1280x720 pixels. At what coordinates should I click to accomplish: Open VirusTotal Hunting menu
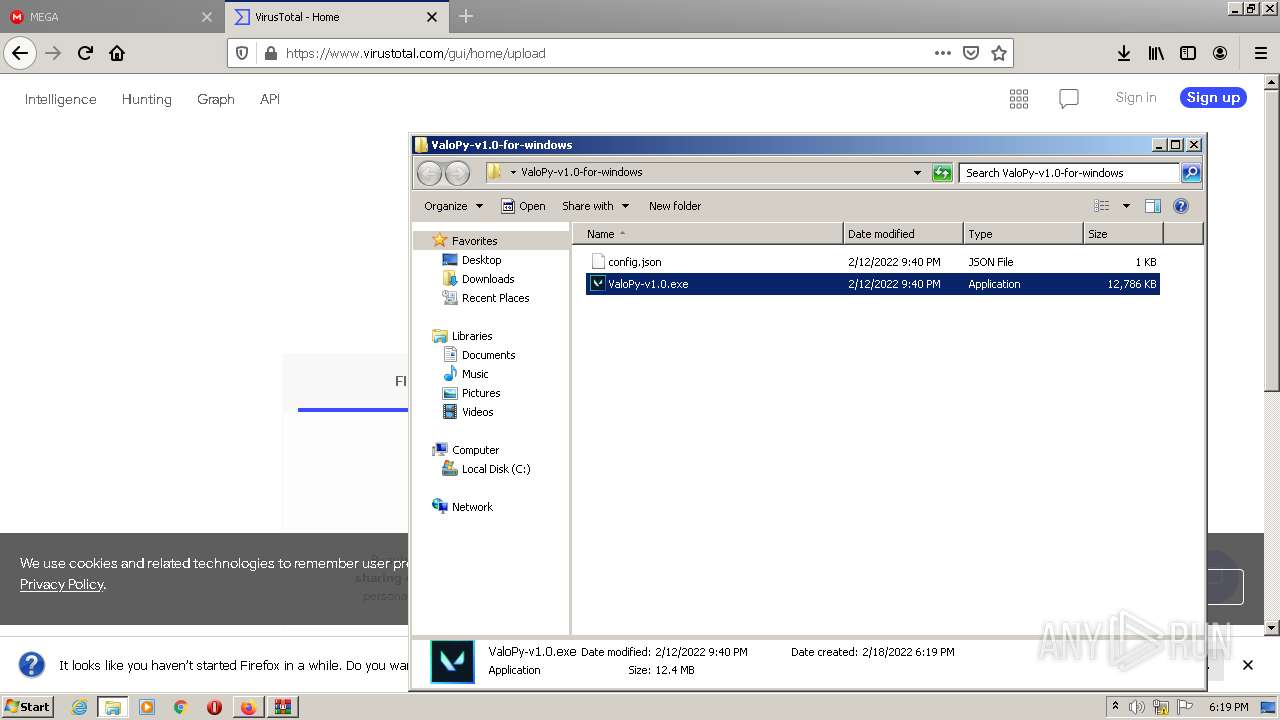pos(147,99)
